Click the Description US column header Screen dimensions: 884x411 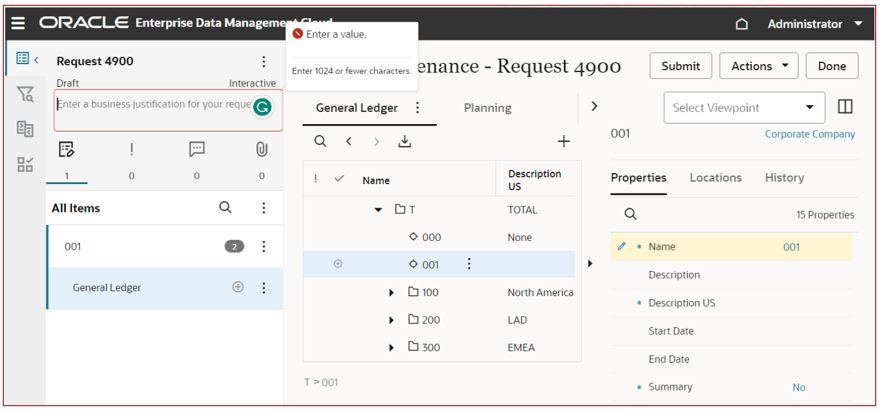click(534, 180)
